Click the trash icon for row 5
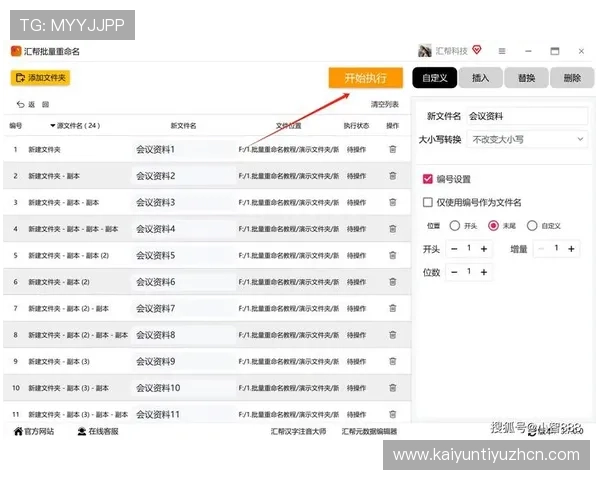 pos(392,255)
